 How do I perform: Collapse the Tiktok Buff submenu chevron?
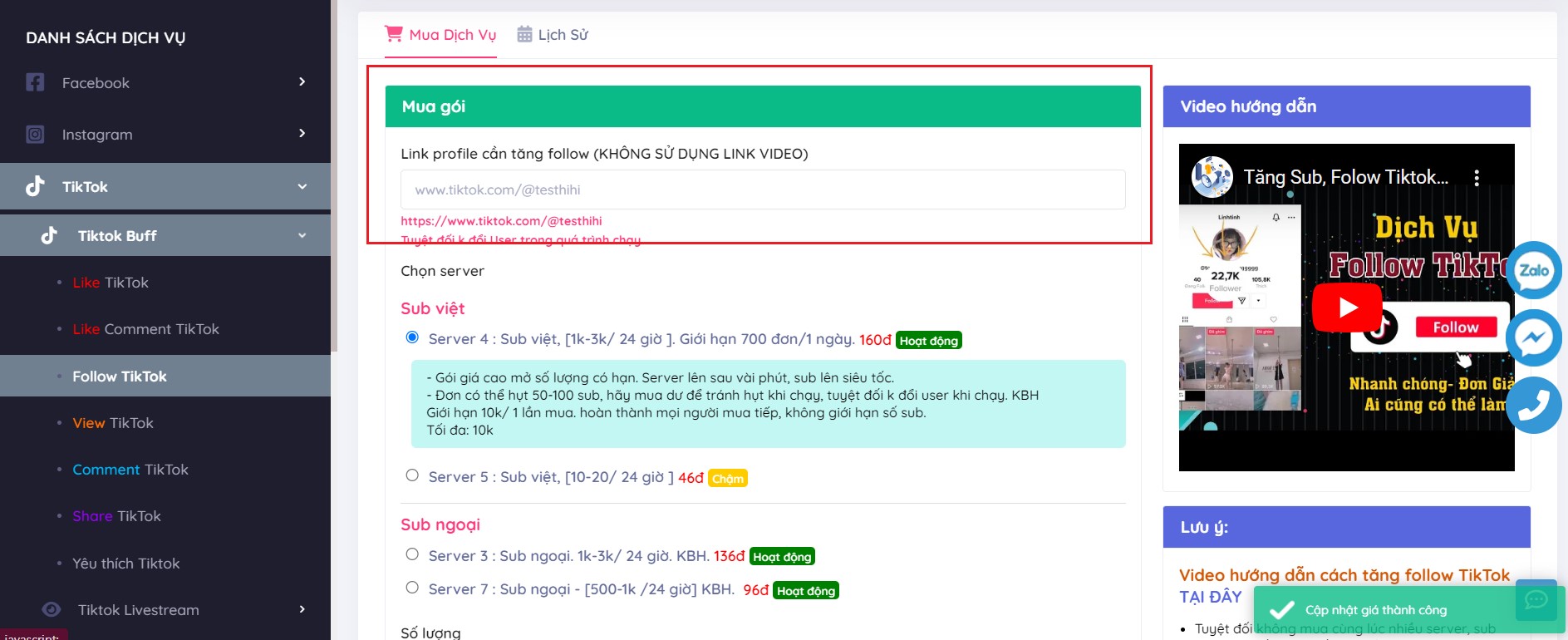coord(302,235)
